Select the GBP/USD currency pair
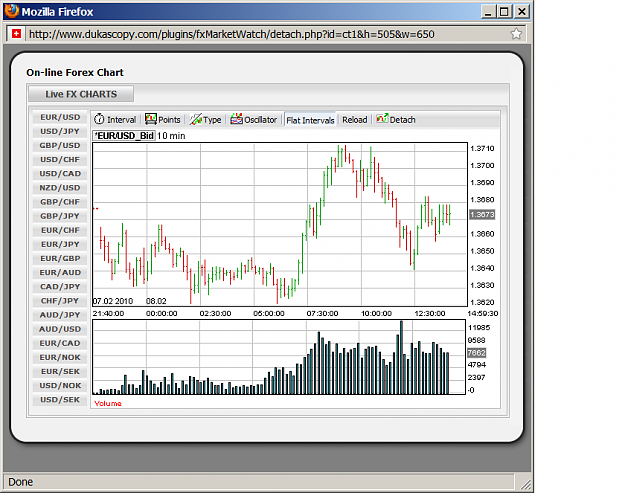625x493 pixels. [60, 145]
